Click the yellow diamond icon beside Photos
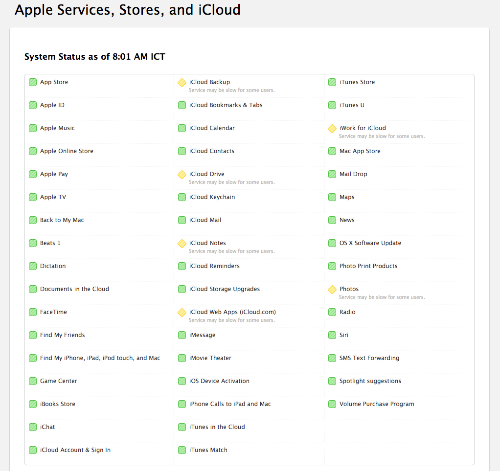Screen dimensions: 500x471 click(x=332, y=289)
